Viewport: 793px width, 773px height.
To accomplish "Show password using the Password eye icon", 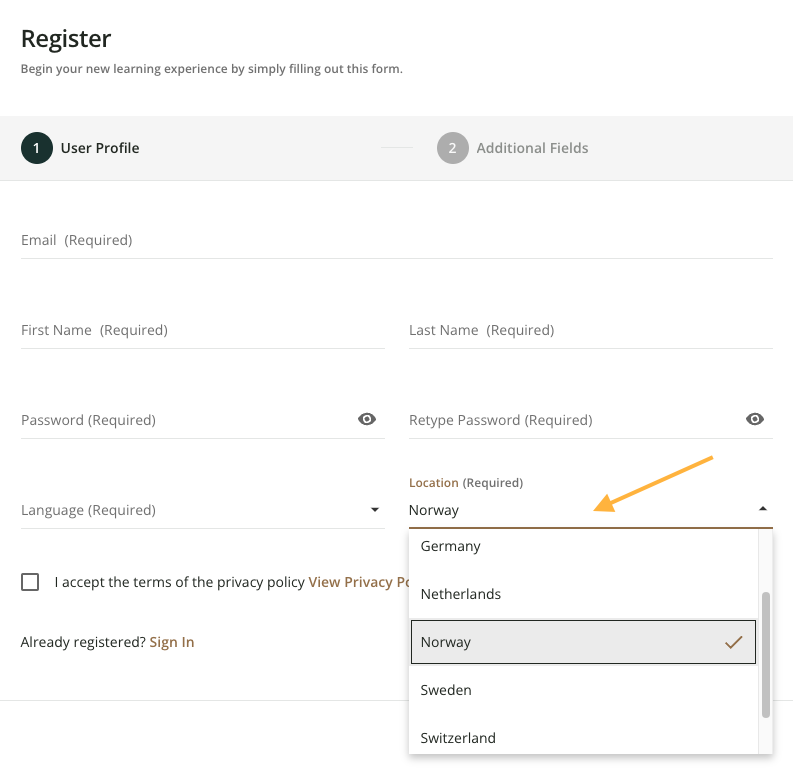I will pyautogui.click(x=367, y=419).
